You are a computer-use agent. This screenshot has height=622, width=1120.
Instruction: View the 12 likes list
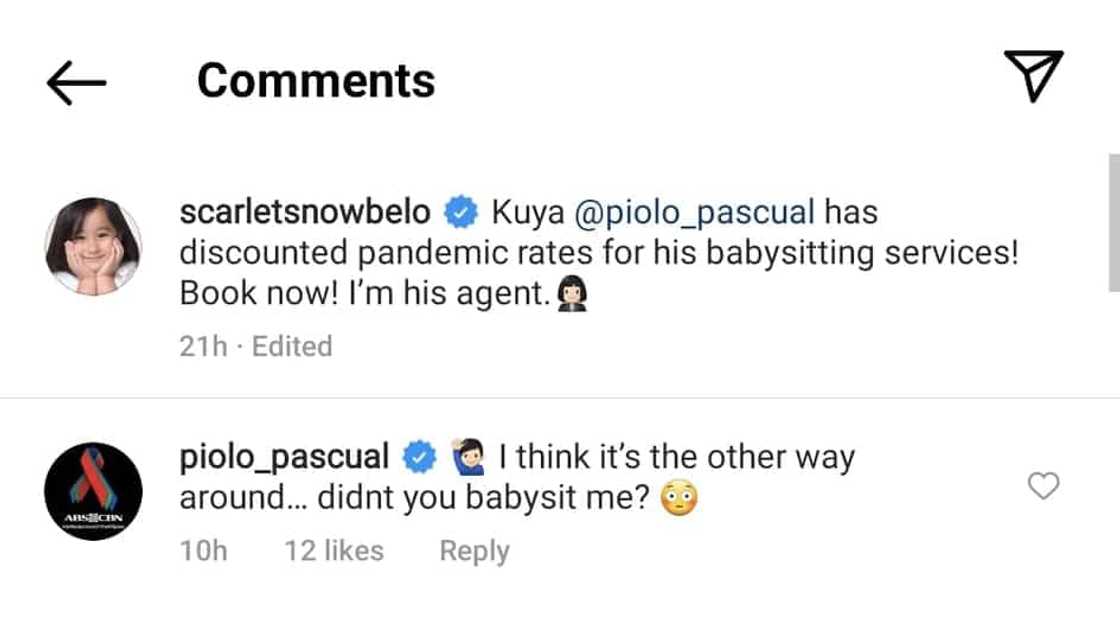pos(333,551)
